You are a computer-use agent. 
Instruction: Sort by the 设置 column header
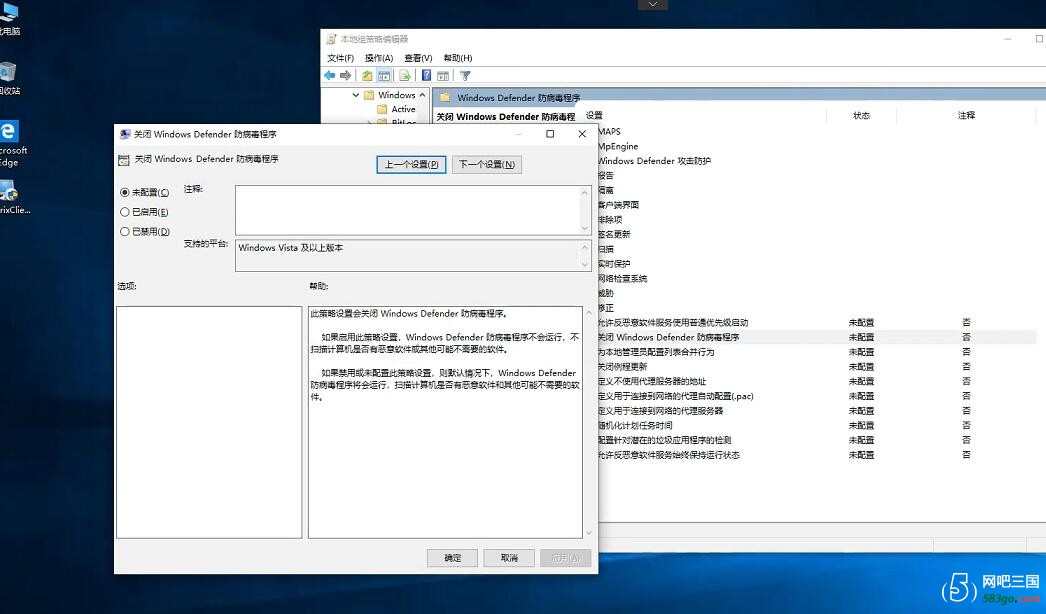coord(704,115)
